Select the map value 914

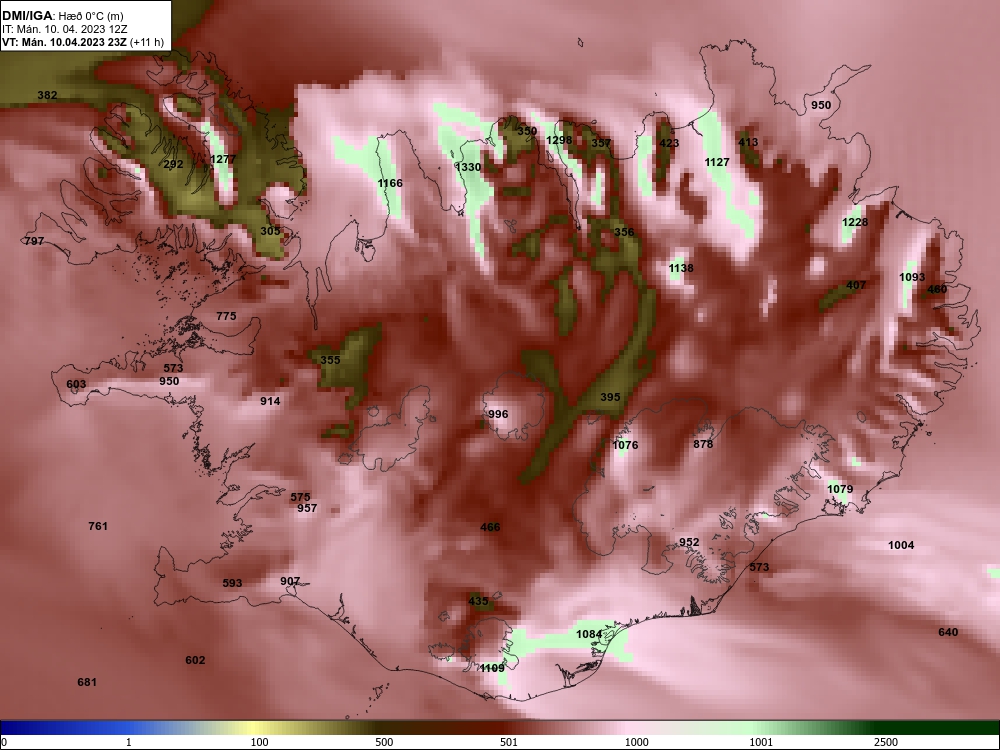(270, 401)
